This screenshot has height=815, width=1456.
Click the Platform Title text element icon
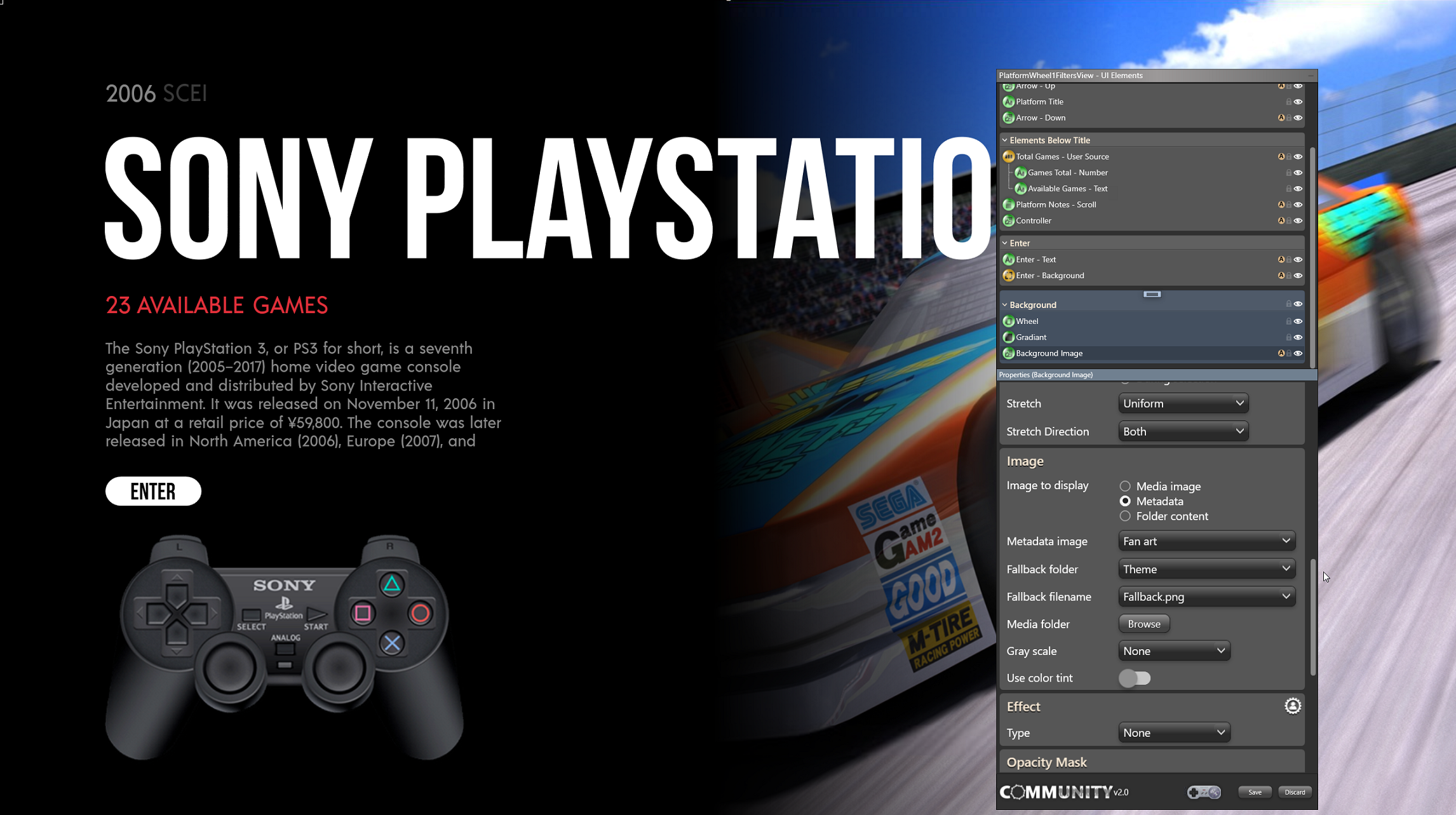click(x=1008, y=102)
